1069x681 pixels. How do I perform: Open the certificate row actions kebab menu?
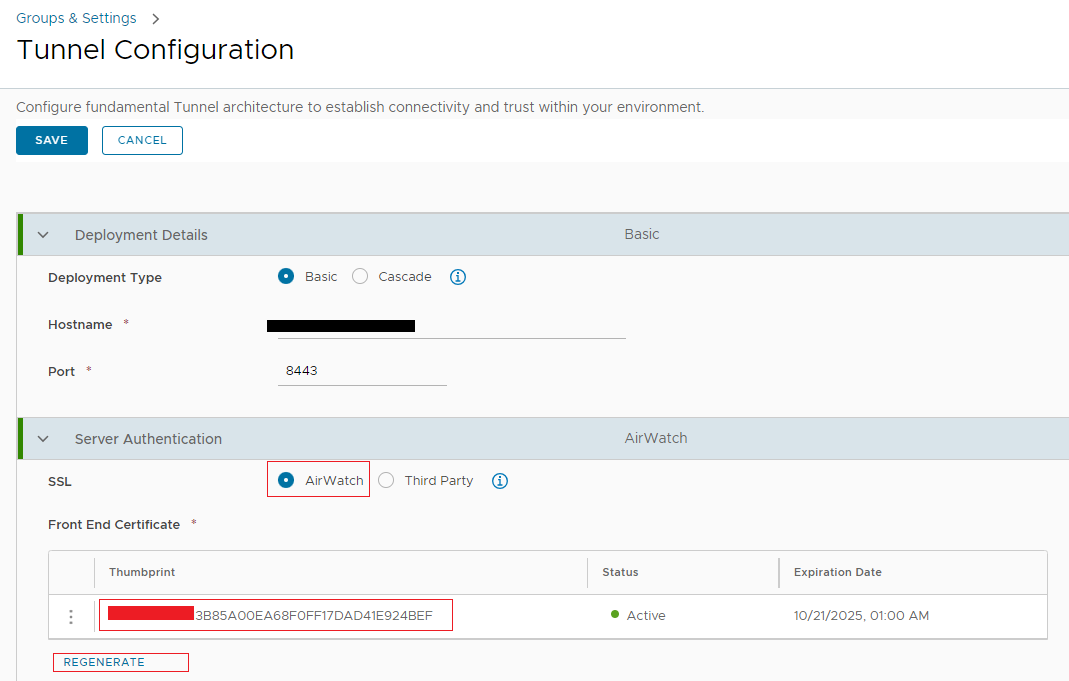click(x=71, y=617)
